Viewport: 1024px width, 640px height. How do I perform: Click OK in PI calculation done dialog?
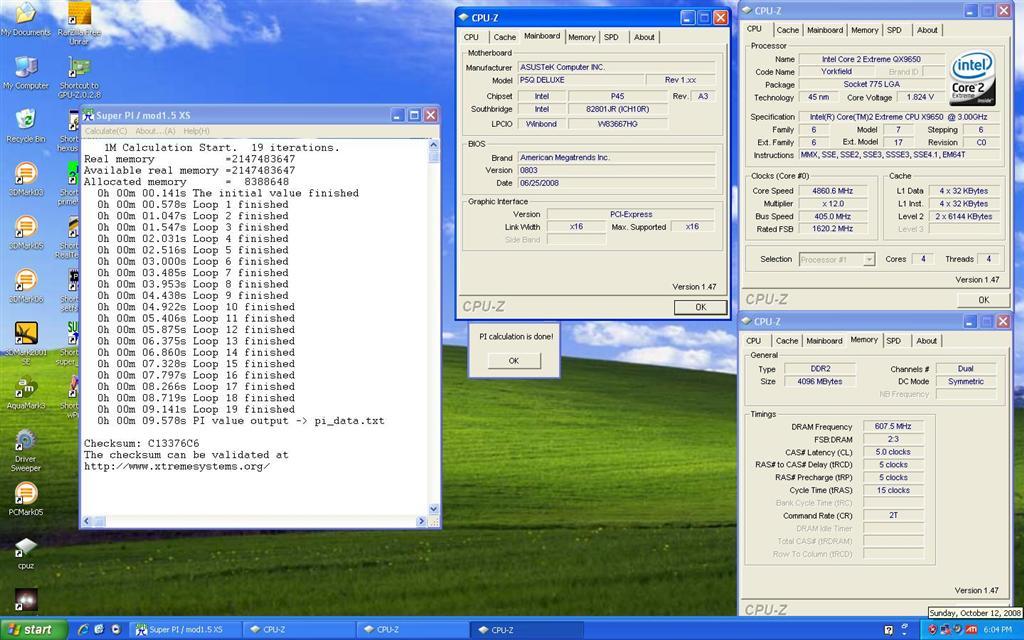tap(514, 360)
